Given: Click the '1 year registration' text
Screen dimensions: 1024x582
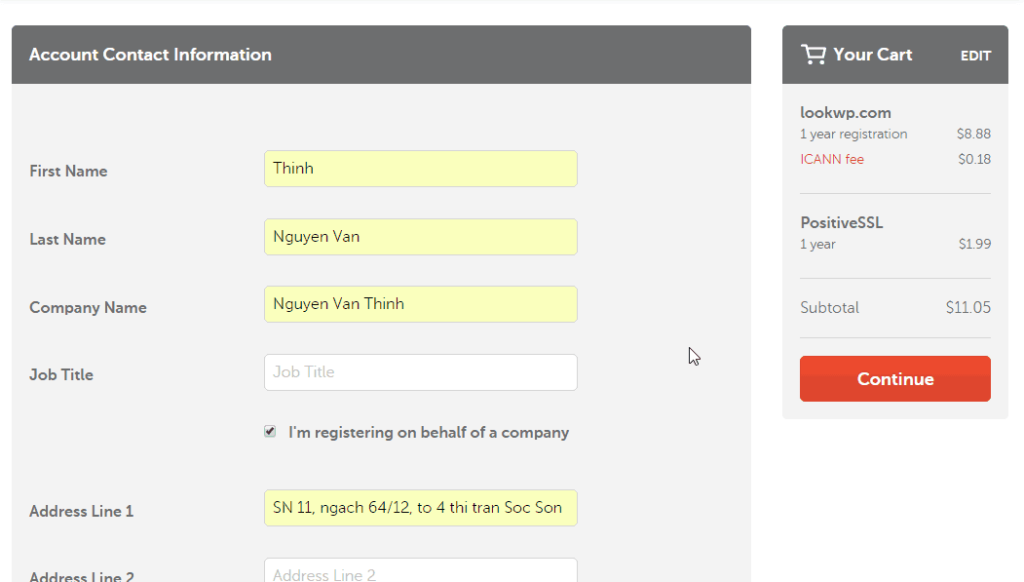Looking at the screenshot, I should [x=853, y=134].
